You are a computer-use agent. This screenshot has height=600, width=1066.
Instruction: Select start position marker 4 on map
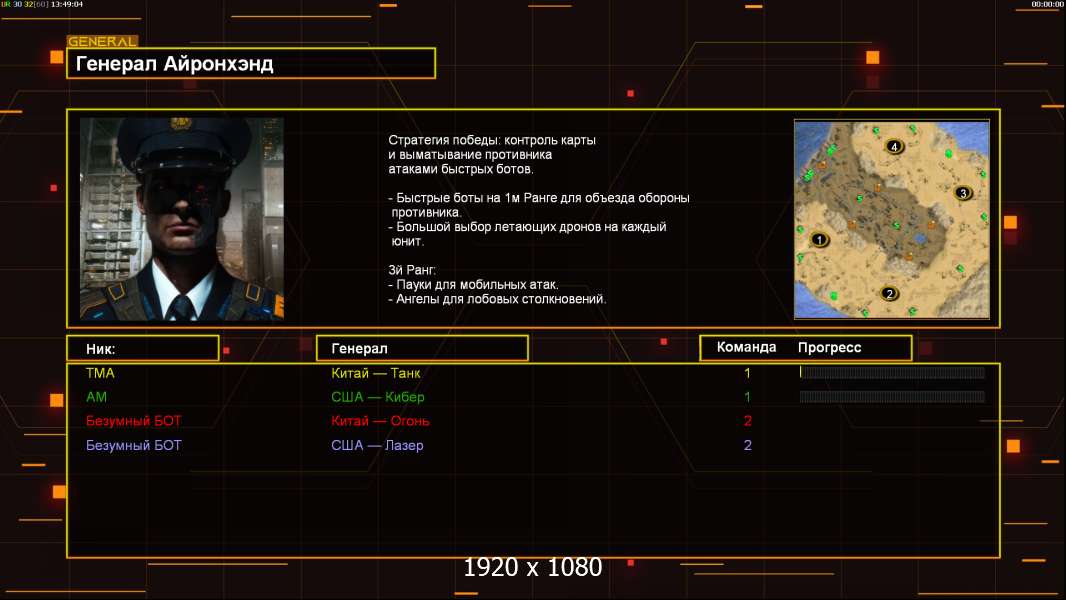tap(894, 146)
